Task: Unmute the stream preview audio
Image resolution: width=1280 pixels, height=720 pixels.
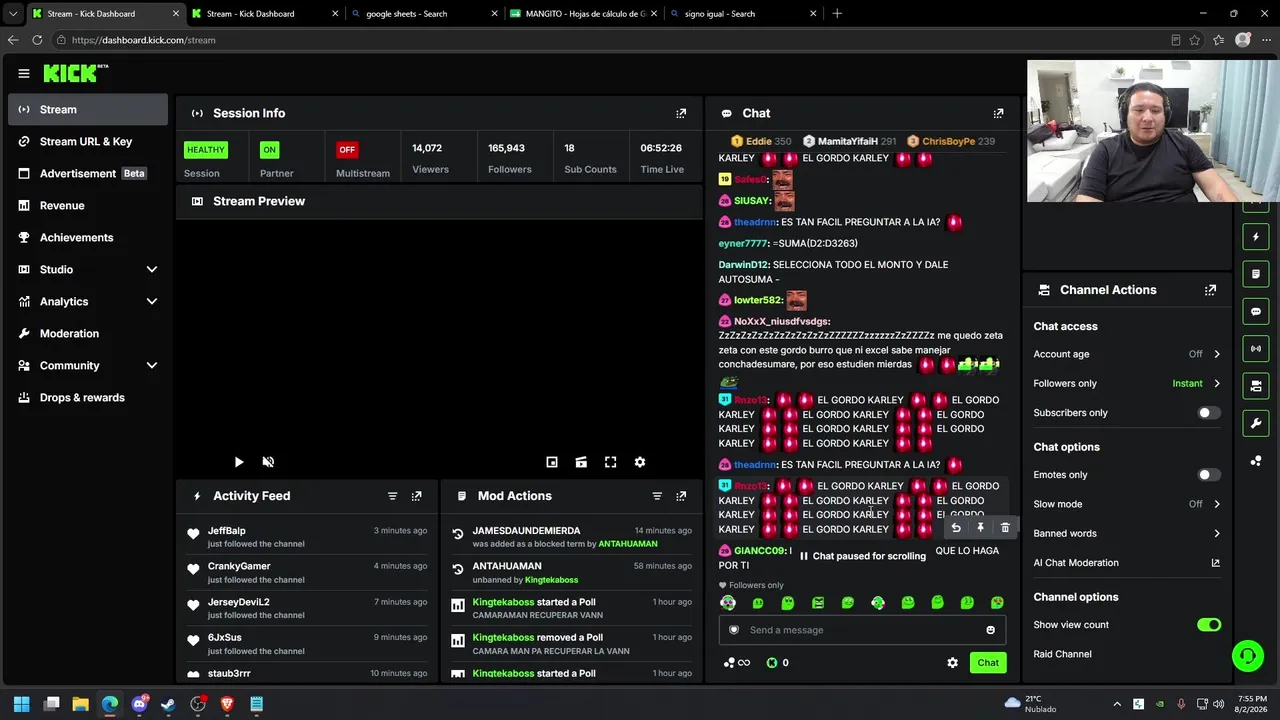Action: pos(268,462)
